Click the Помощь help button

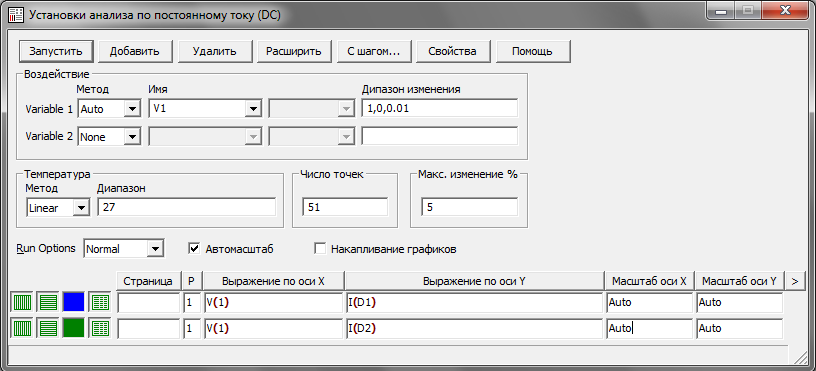coord(532,51)
